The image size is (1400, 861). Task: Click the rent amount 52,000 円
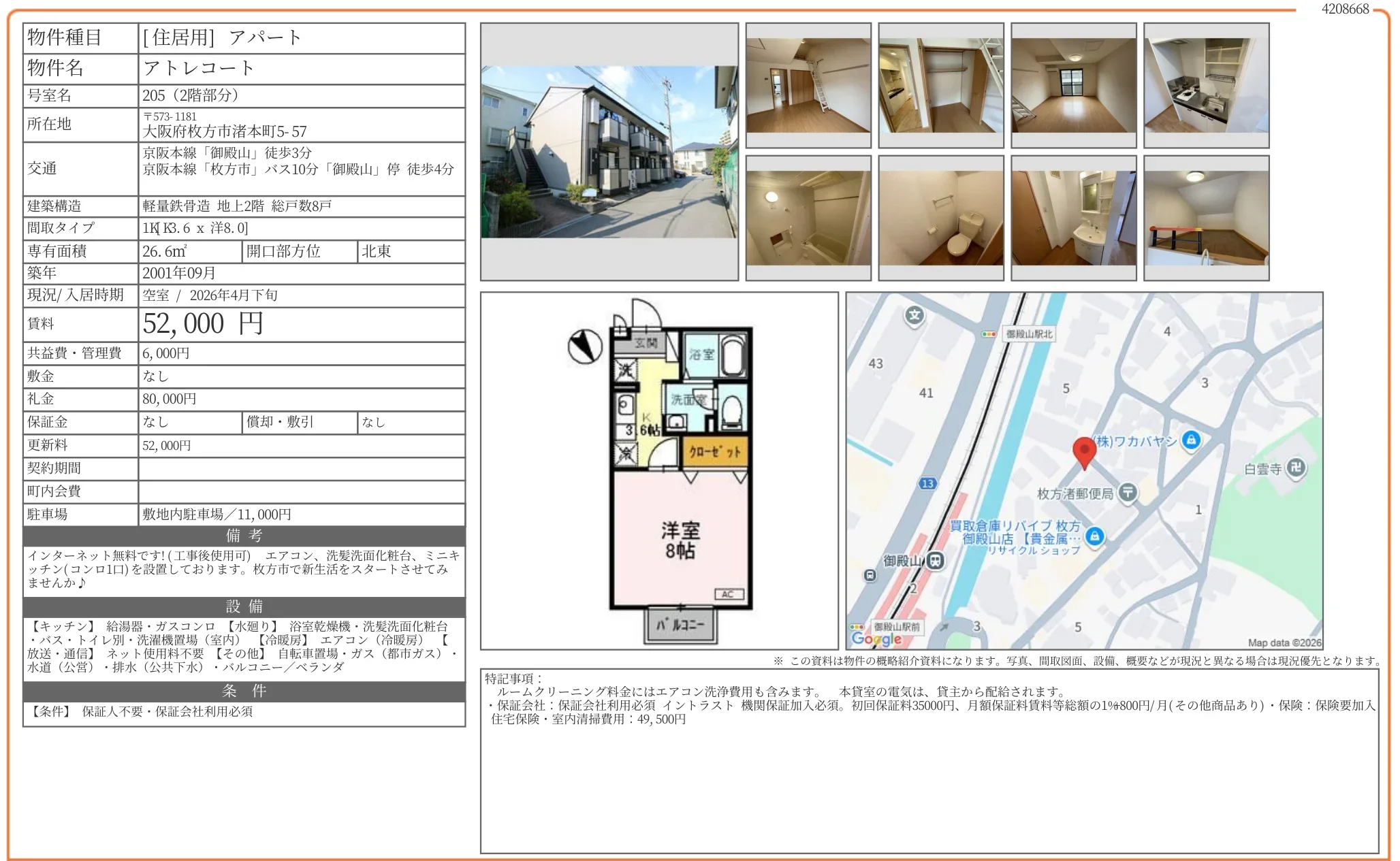203,324
